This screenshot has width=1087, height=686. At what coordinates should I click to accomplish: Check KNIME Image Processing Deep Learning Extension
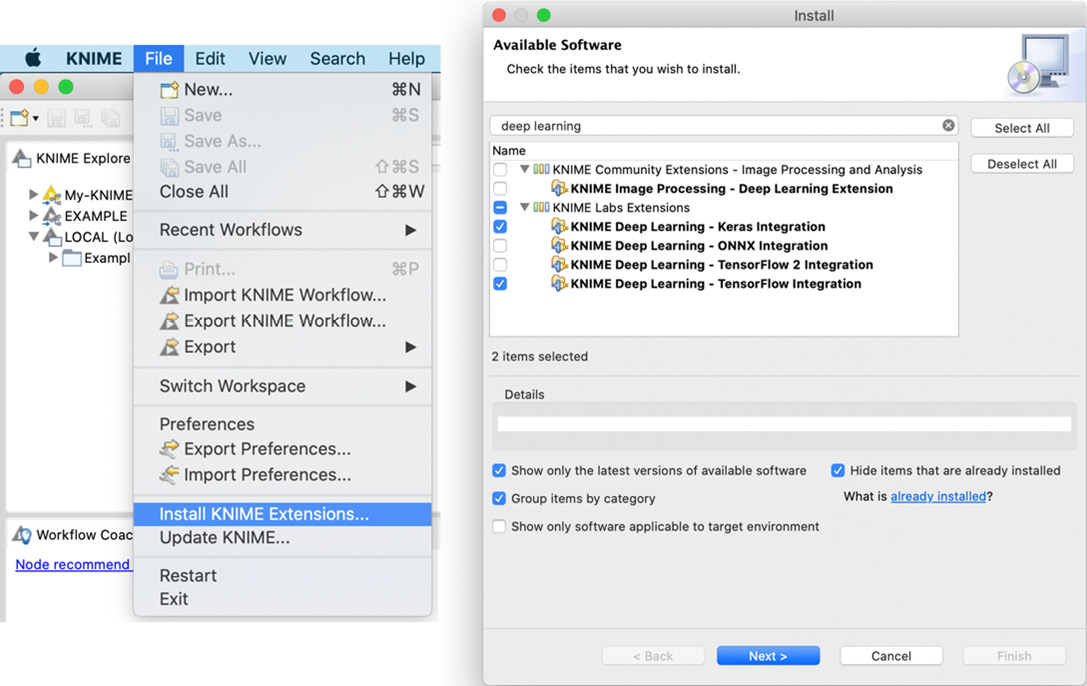click(x=500, y=188)
